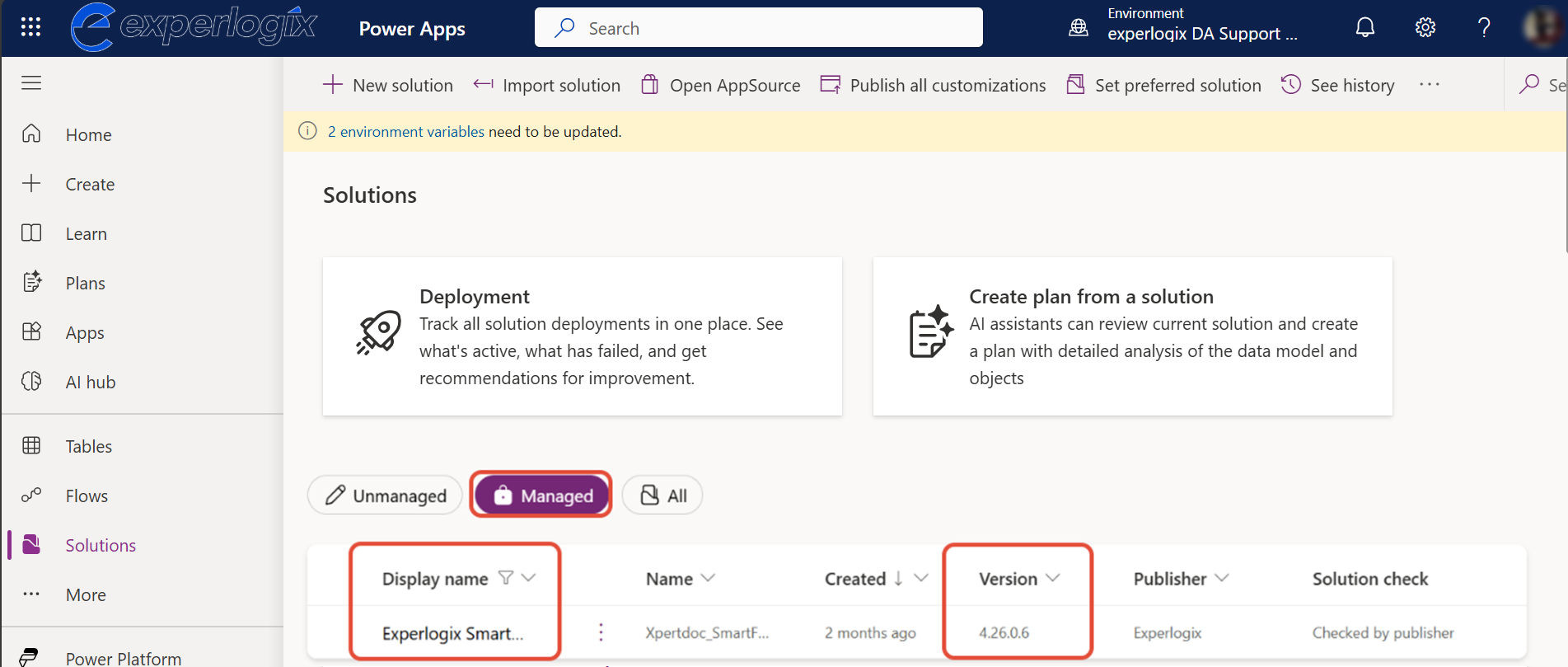
Task: Expand the Version column menu
Action: coord(1052,578)
